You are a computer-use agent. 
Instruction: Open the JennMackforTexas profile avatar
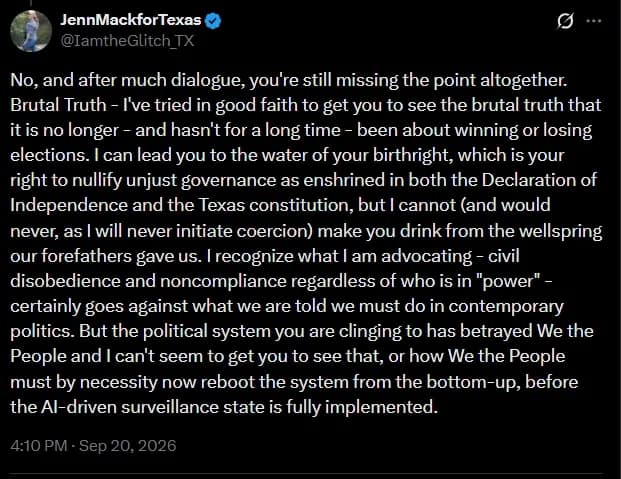tap(30, 31)
